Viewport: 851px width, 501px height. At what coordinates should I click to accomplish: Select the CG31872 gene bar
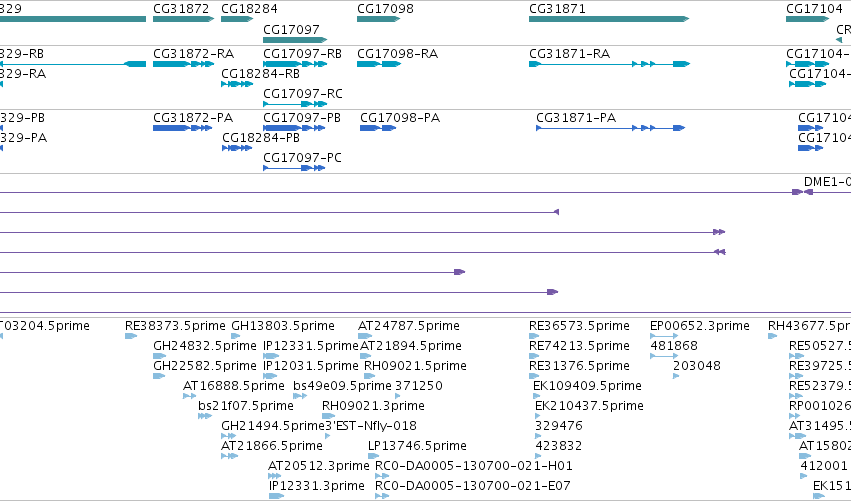pyautogui.click(x=183, y=19)
